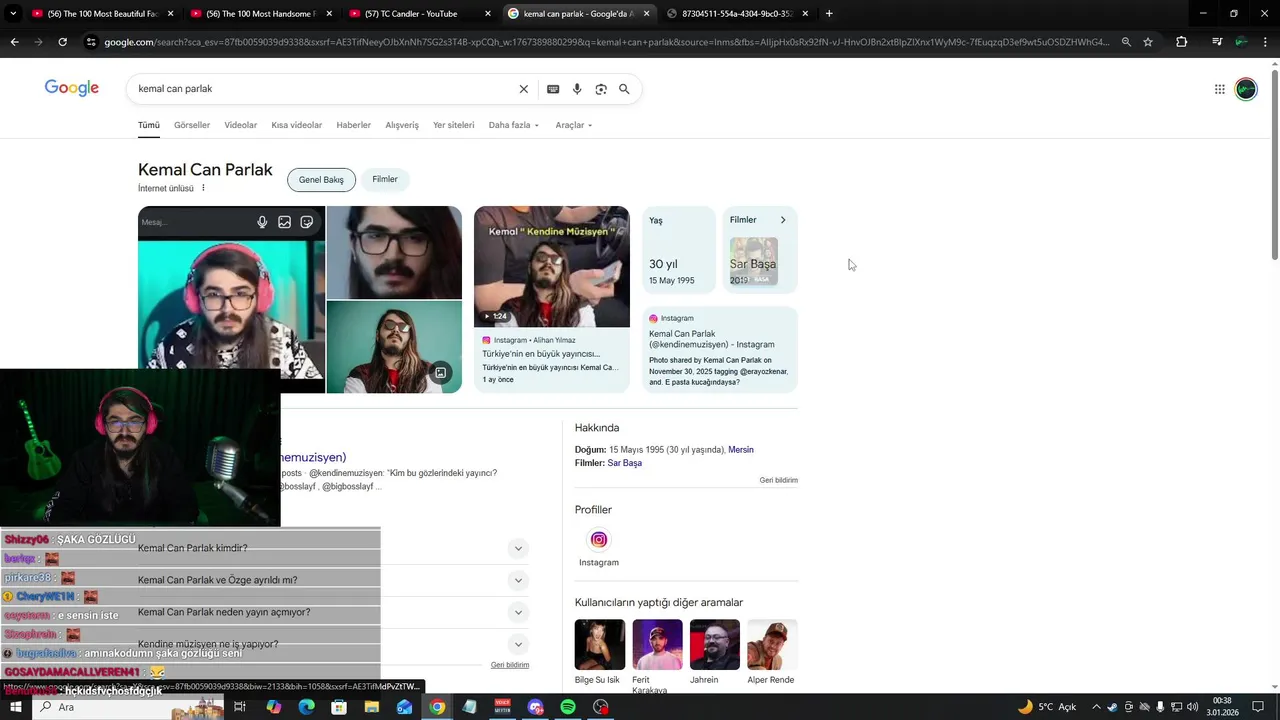Switch to the Haberler tab
Image resolution: width=1280 pixels, height=720 pixels.
click(354, 125)
